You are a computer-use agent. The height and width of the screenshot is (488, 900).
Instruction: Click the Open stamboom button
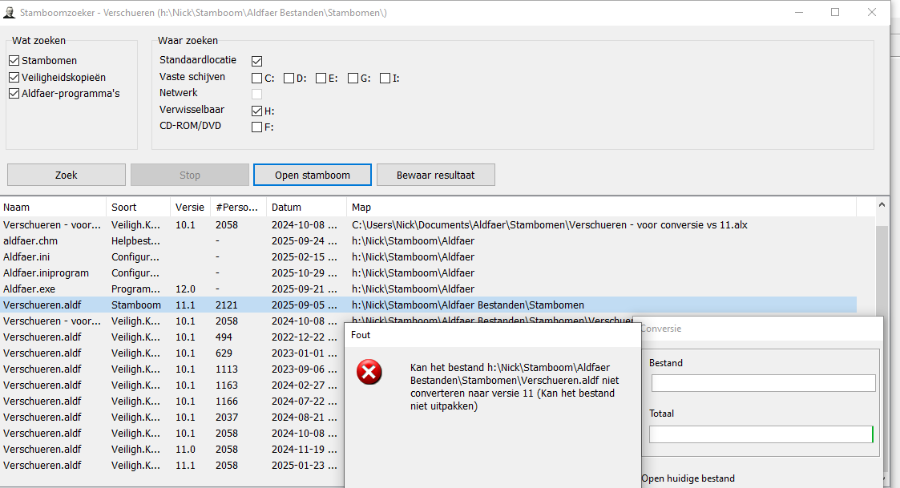(312, 175)
